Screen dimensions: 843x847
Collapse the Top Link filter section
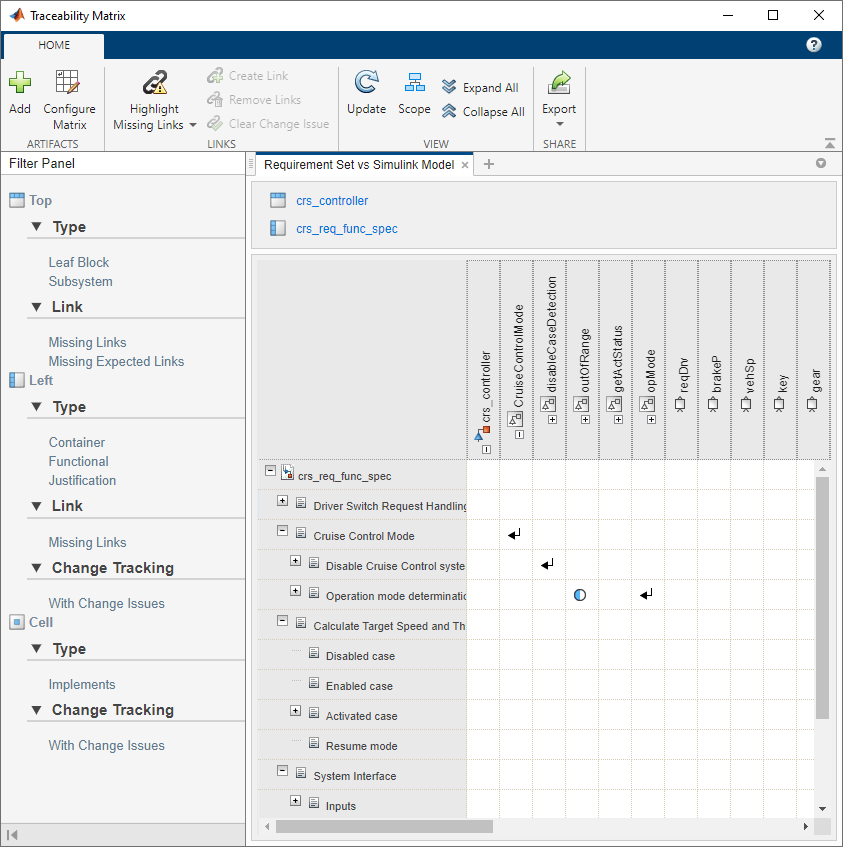(x=36, y=307)
